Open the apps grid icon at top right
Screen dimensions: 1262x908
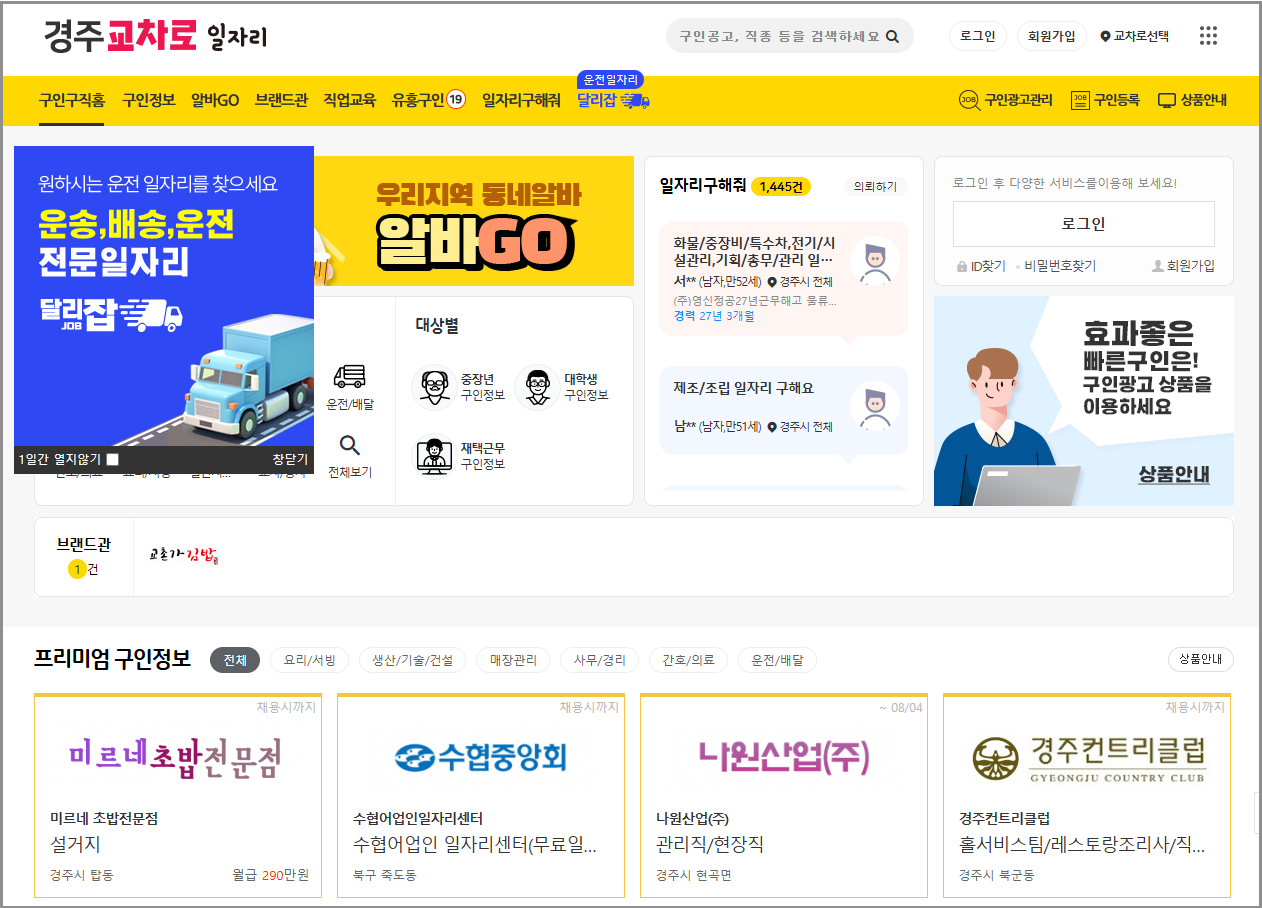coord(1208,35)
